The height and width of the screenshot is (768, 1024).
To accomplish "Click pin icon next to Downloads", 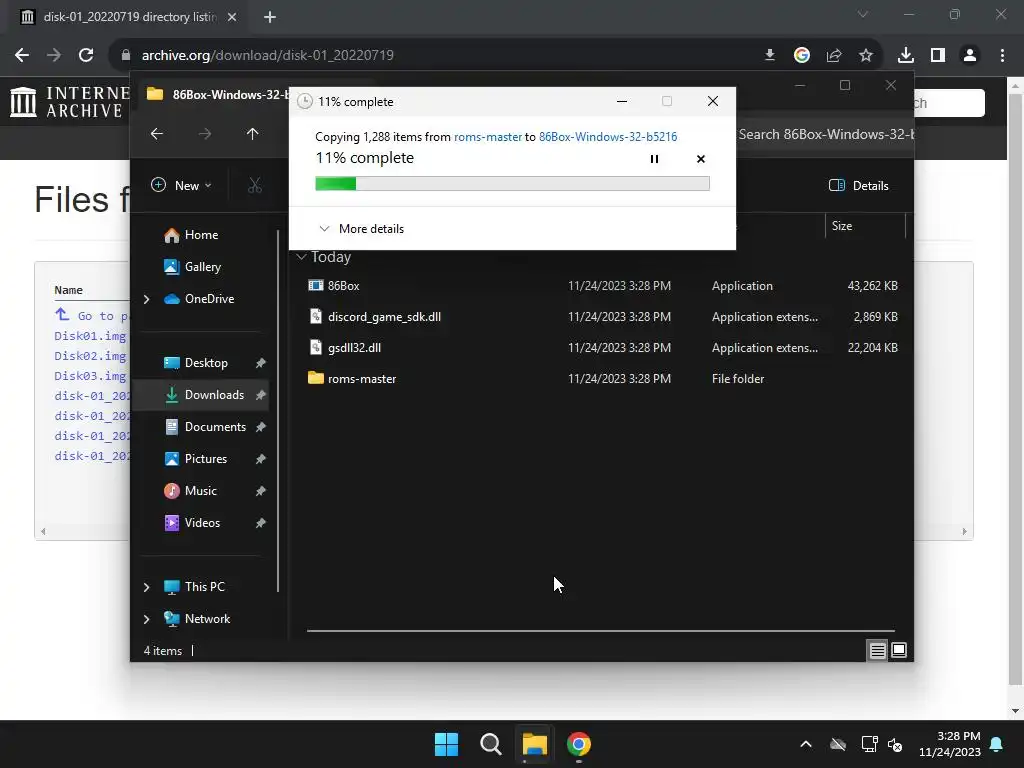I will [x=261, y=394].
